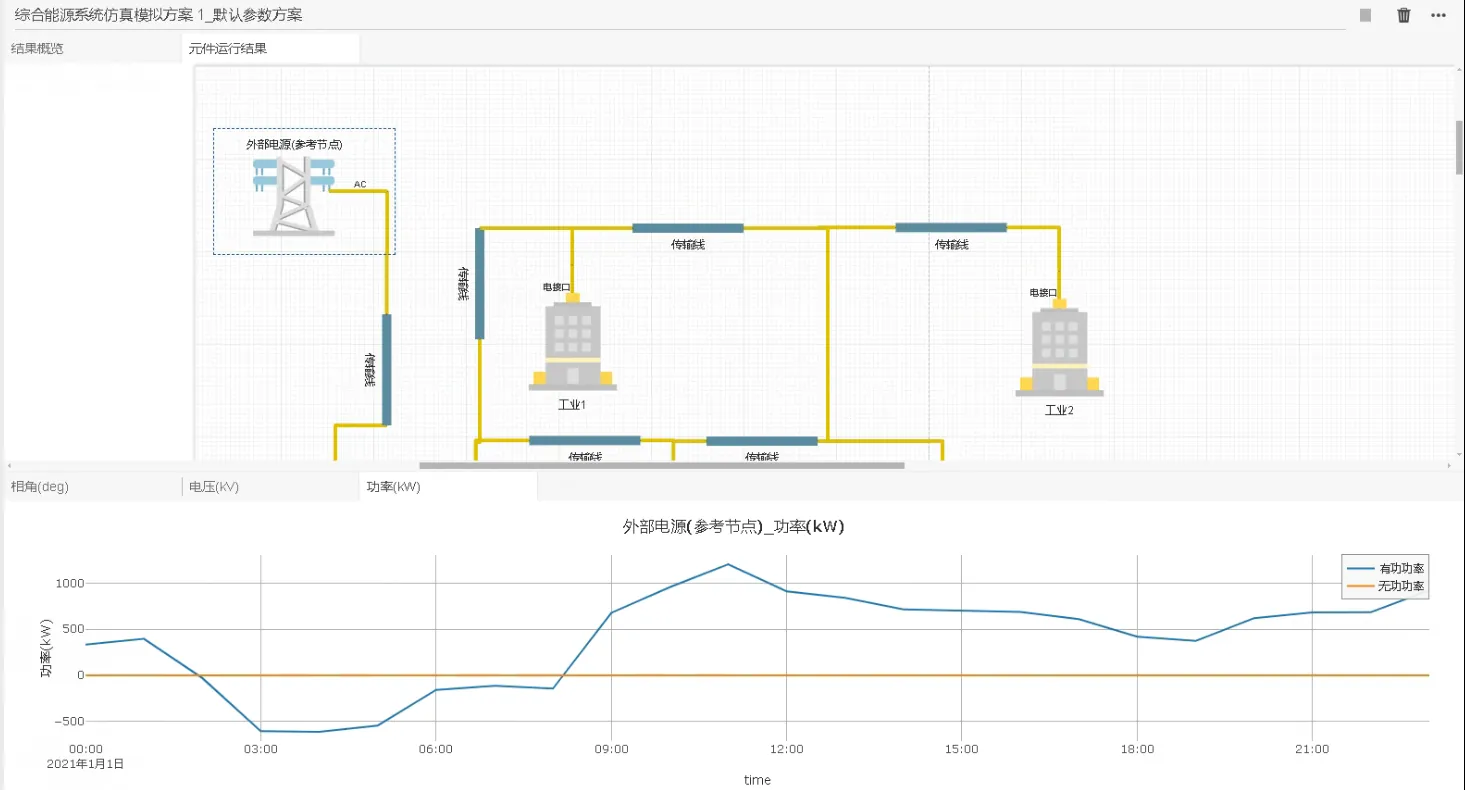Click the 12:00 time axis label
Viewport: 1465px width, 790px height.
[x=787, y=749]
